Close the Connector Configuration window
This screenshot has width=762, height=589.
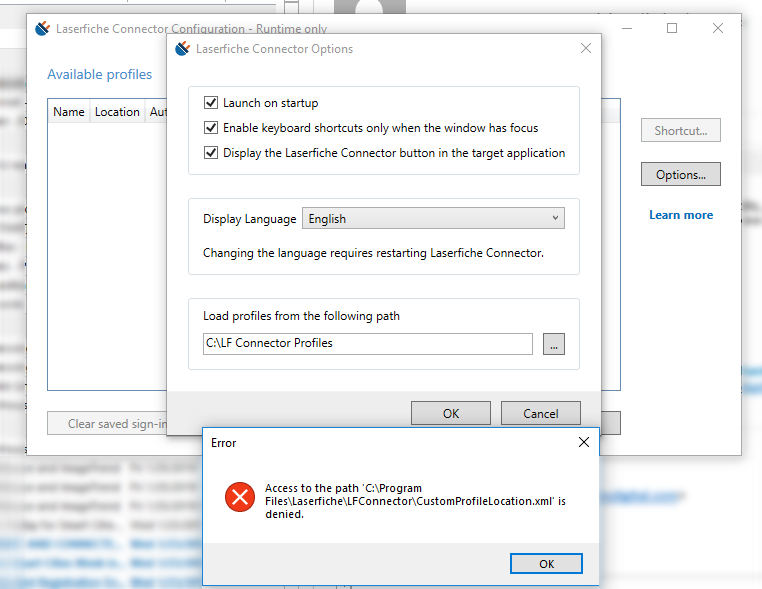718,28
